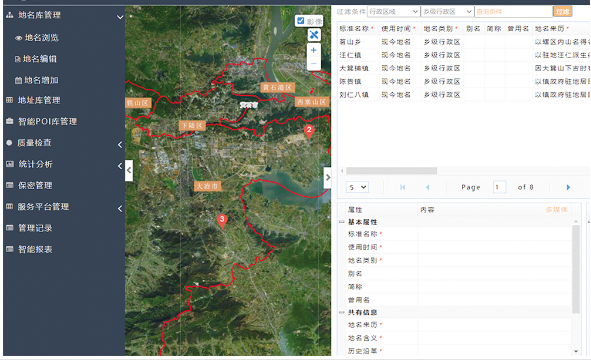The height and width of the screenshot is (360, 591).
Task: Expand the 统计分析 chevron
Action: pos(120,166)
